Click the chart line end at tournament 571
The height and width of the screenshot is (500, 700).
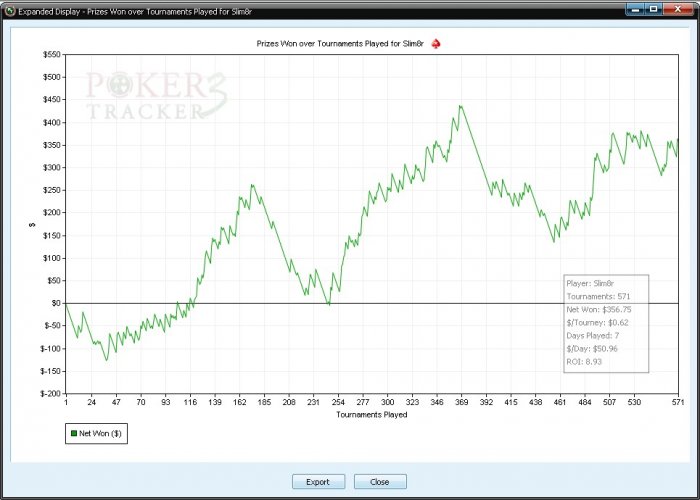[x=678, y=140]
